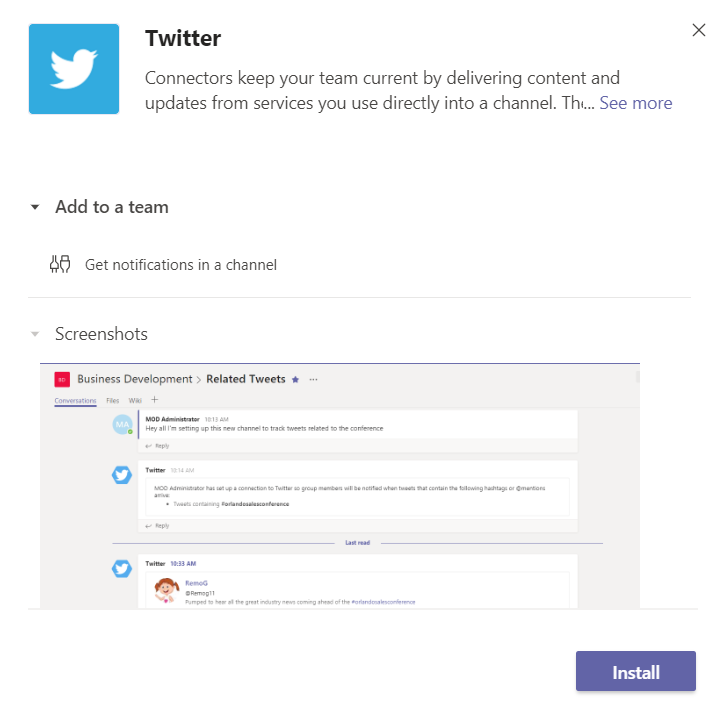Screen dimensions: 728x710
Task: Click the Add to a team heading
Action: [111, 207]
